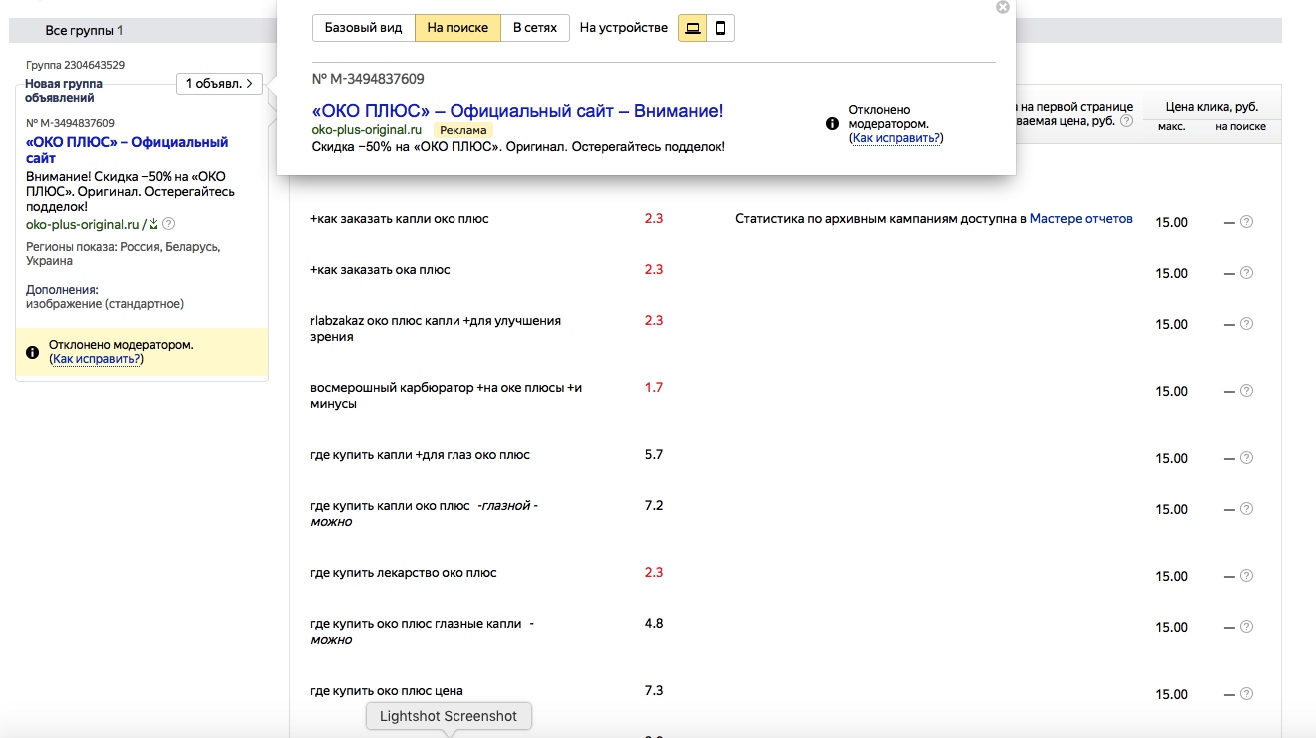This screenshot has width=1316, height=738.
Task: Click help icon for 'капли око плюс -глазной' row
Action: tap(1246, 509)
